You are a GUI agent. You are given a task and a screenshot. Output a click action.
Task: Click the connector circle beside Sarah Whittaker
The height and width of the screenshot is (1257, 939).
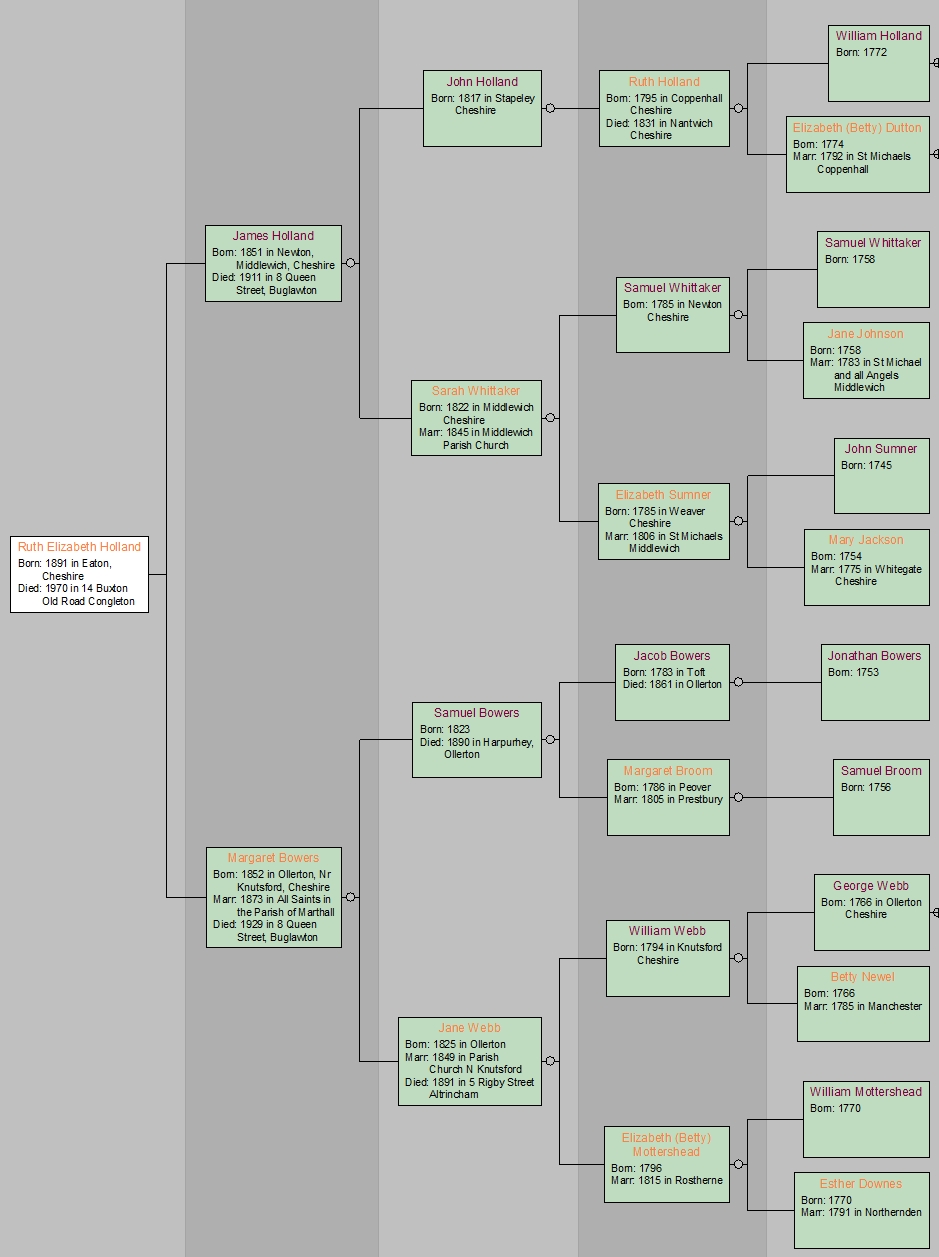[x=550, y=418]
